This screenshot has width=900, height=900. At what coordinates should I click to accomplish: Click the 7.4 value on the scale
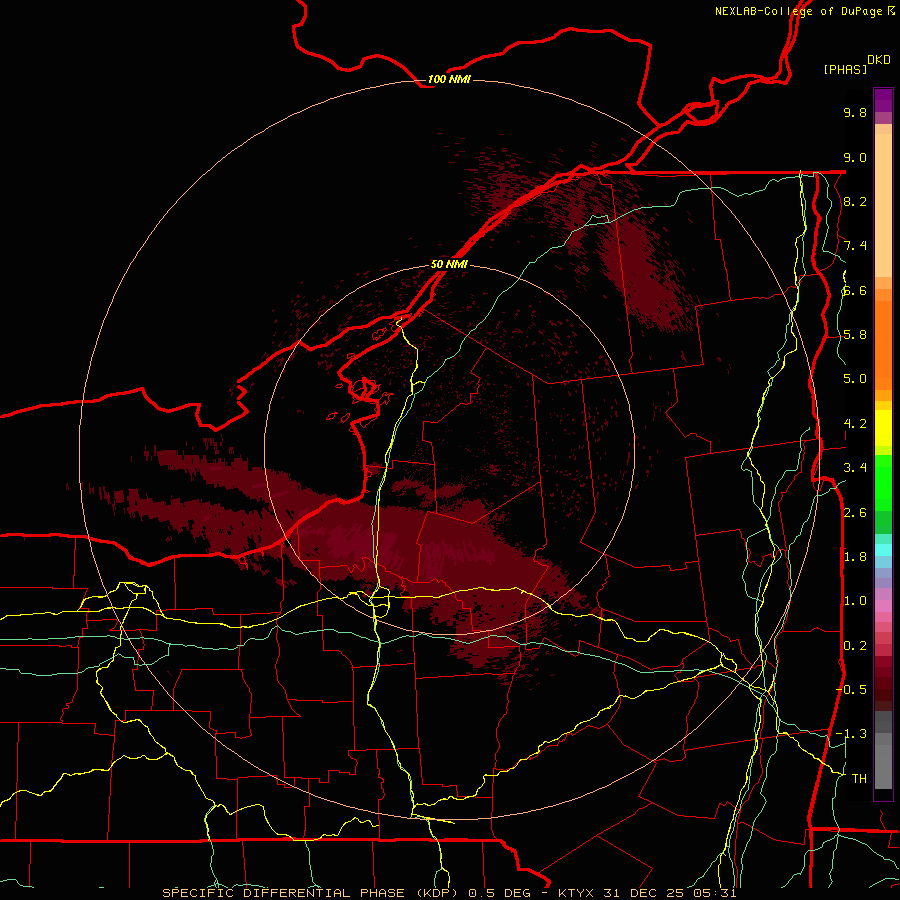tap(855, 246)
